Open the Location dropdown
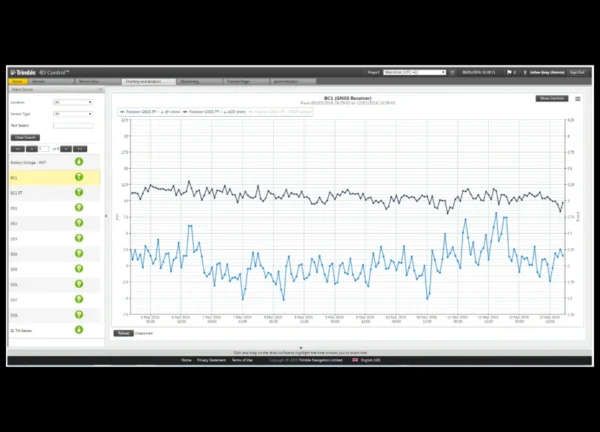Image resolution: width=600 pixels, height=432 pixels. click(x=73, y=102)
